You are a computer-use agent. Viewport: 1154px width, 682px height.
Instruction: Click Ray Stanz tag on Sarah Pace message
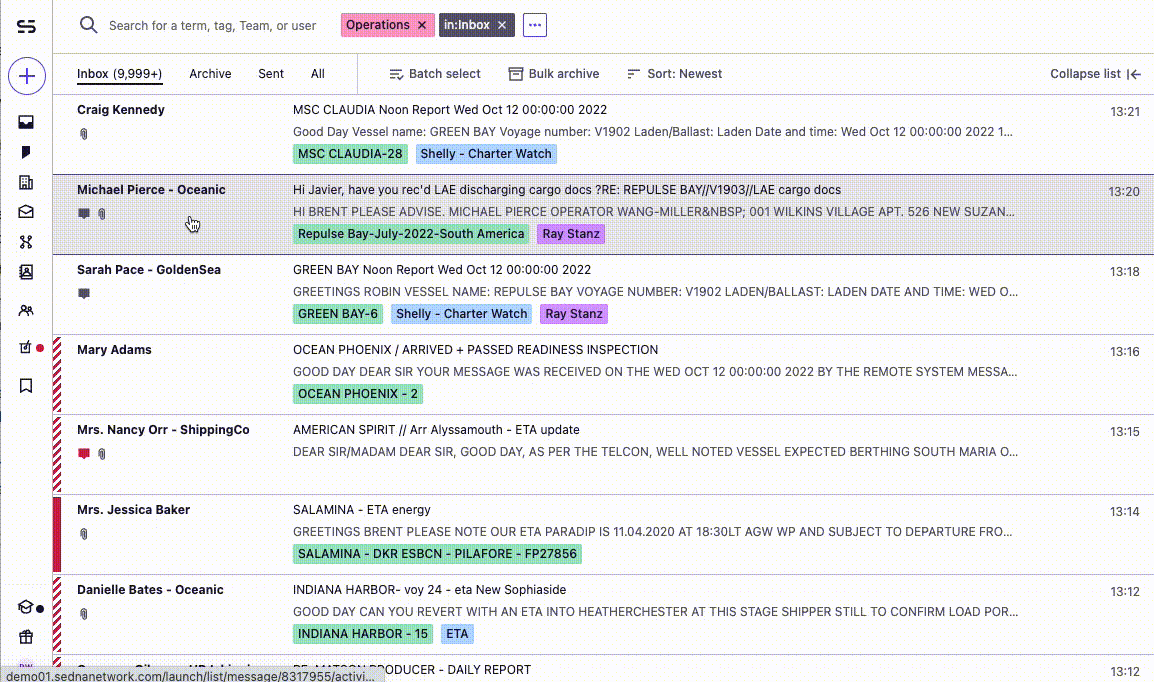(574, 314)
